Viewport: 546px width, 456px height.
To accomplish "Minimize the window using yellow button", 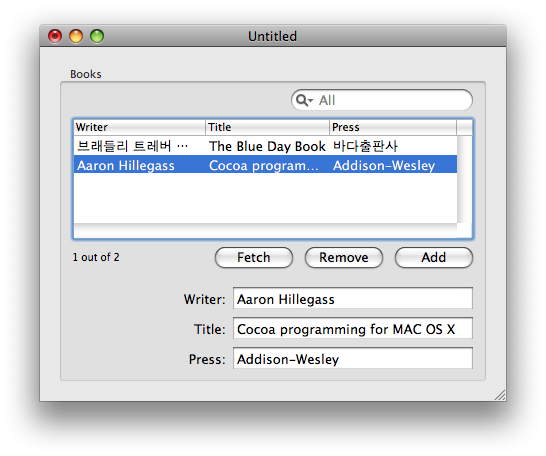I will (76, 36).
